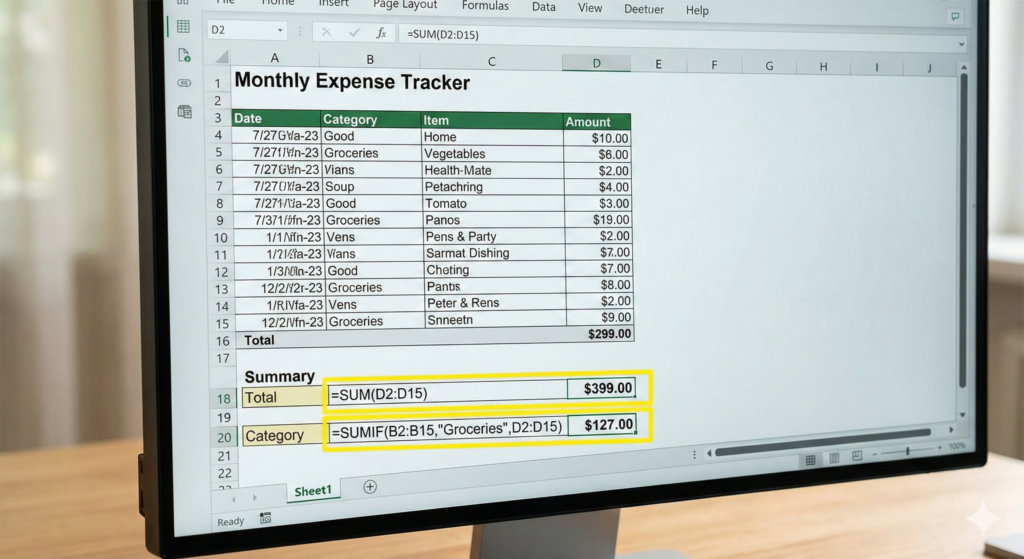The height and width of the screenshot is (559, 1024).
Task: Click the yellow Category label cell in row 20
Action: click(282, 436)
